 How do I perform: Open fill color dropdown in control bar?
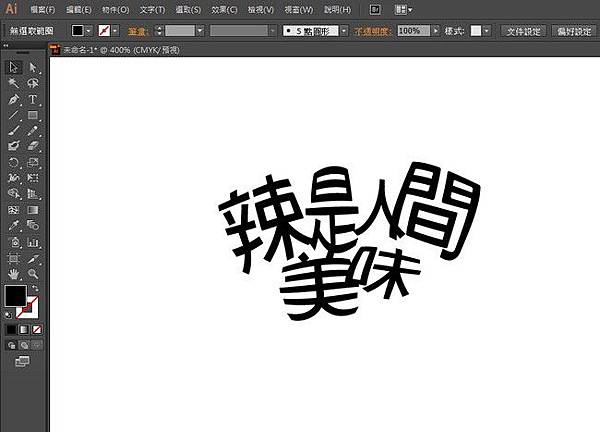89,31
